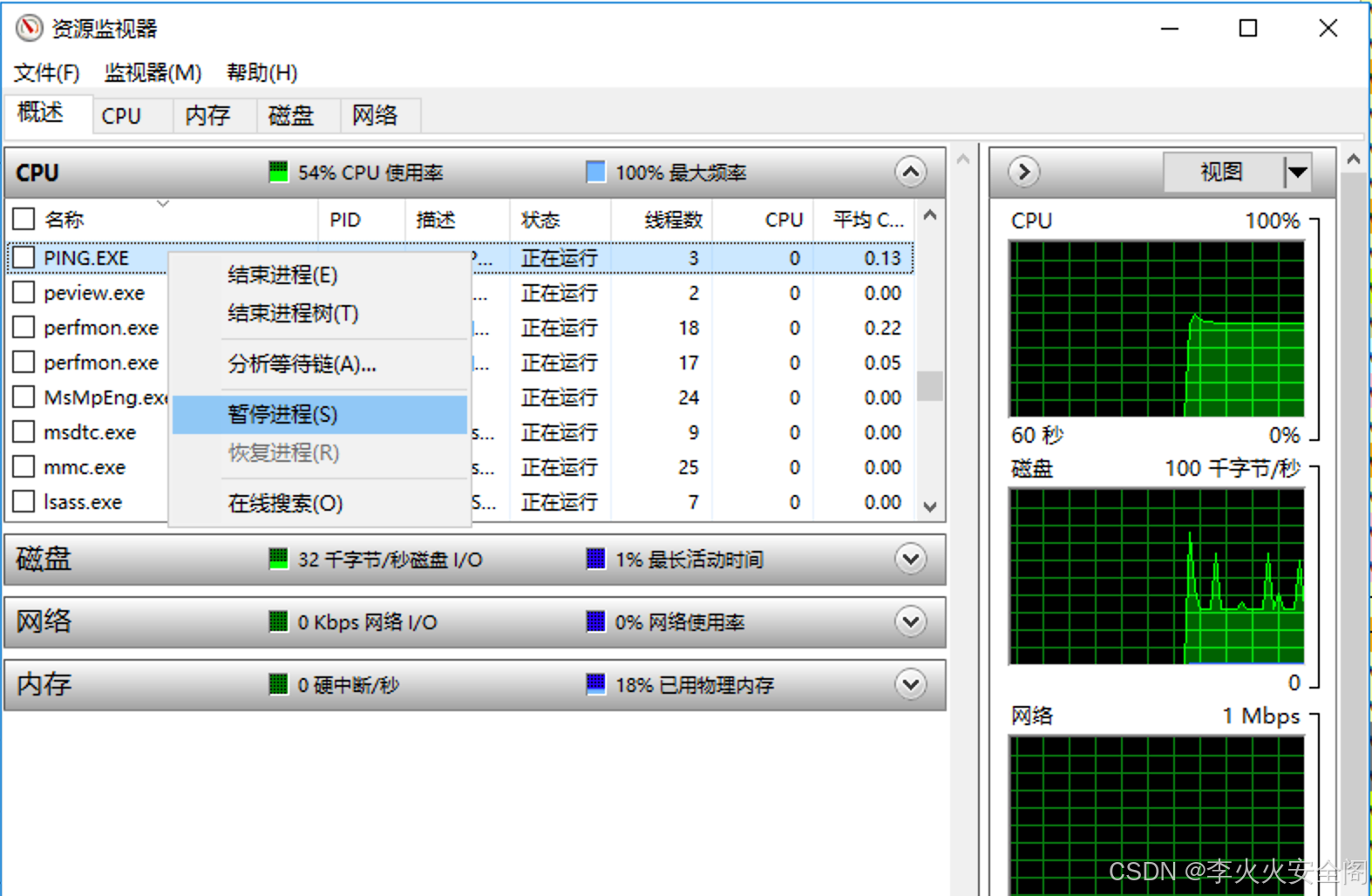
Task: Click the graph pane scrollbar up arrow
Action: 1353,160
